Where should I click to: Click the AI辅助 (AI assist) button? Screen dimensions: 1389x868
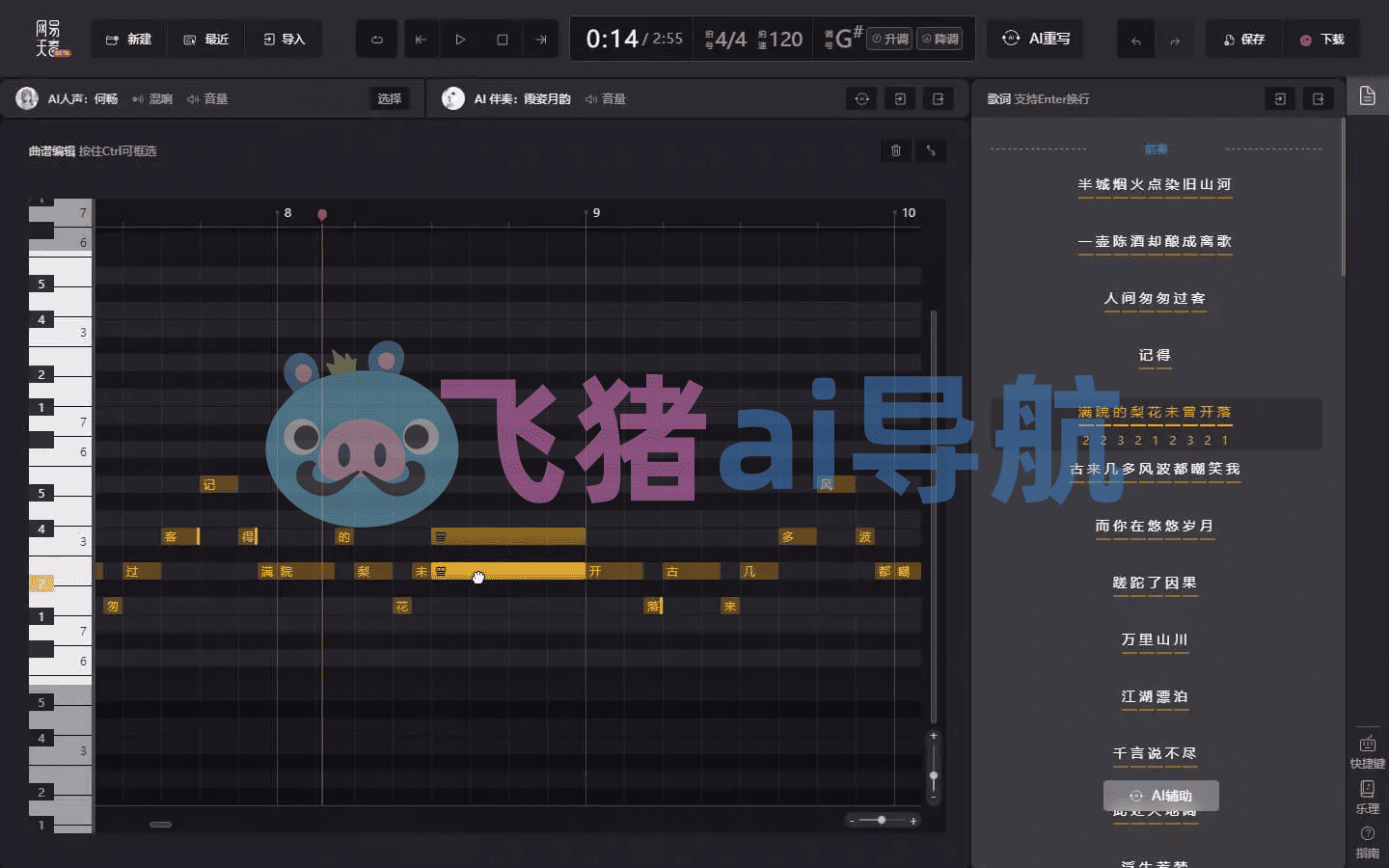coord(1161,796)
